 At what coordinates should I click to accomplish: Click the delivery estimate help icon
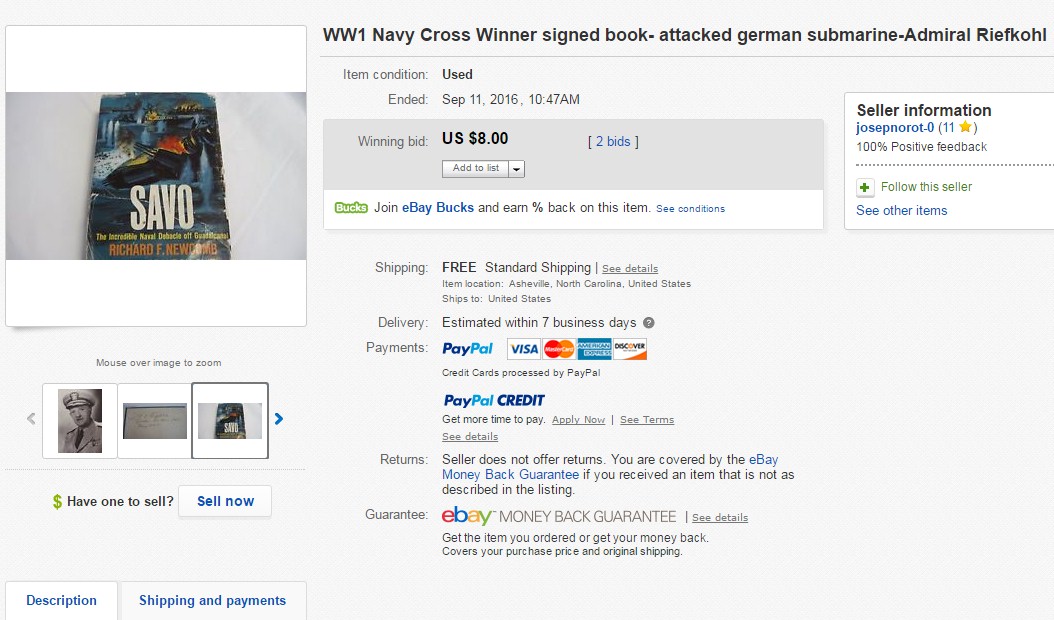[x=649, y=323]
